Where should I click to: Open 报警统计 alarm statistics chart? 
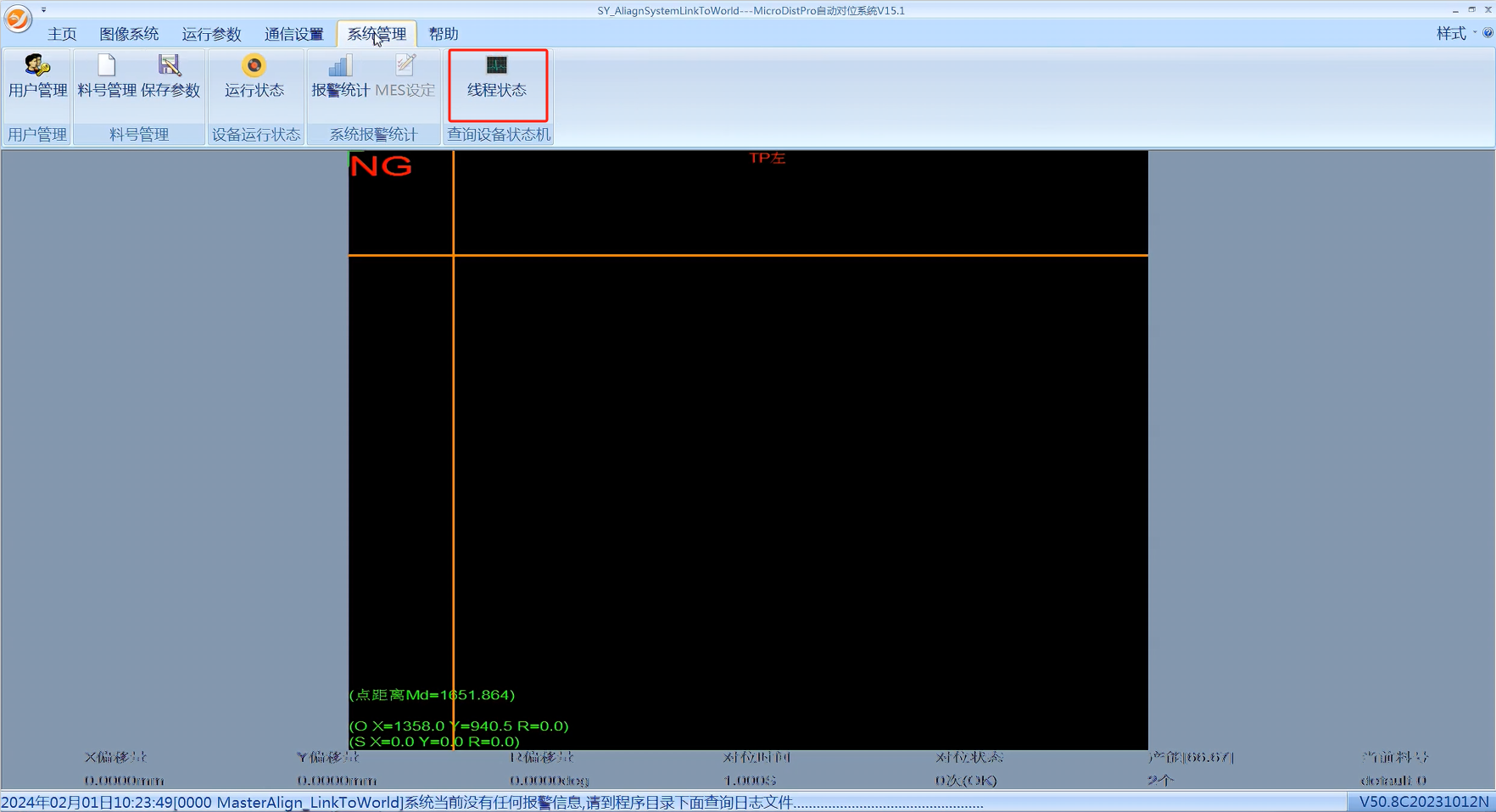(340, 77)
